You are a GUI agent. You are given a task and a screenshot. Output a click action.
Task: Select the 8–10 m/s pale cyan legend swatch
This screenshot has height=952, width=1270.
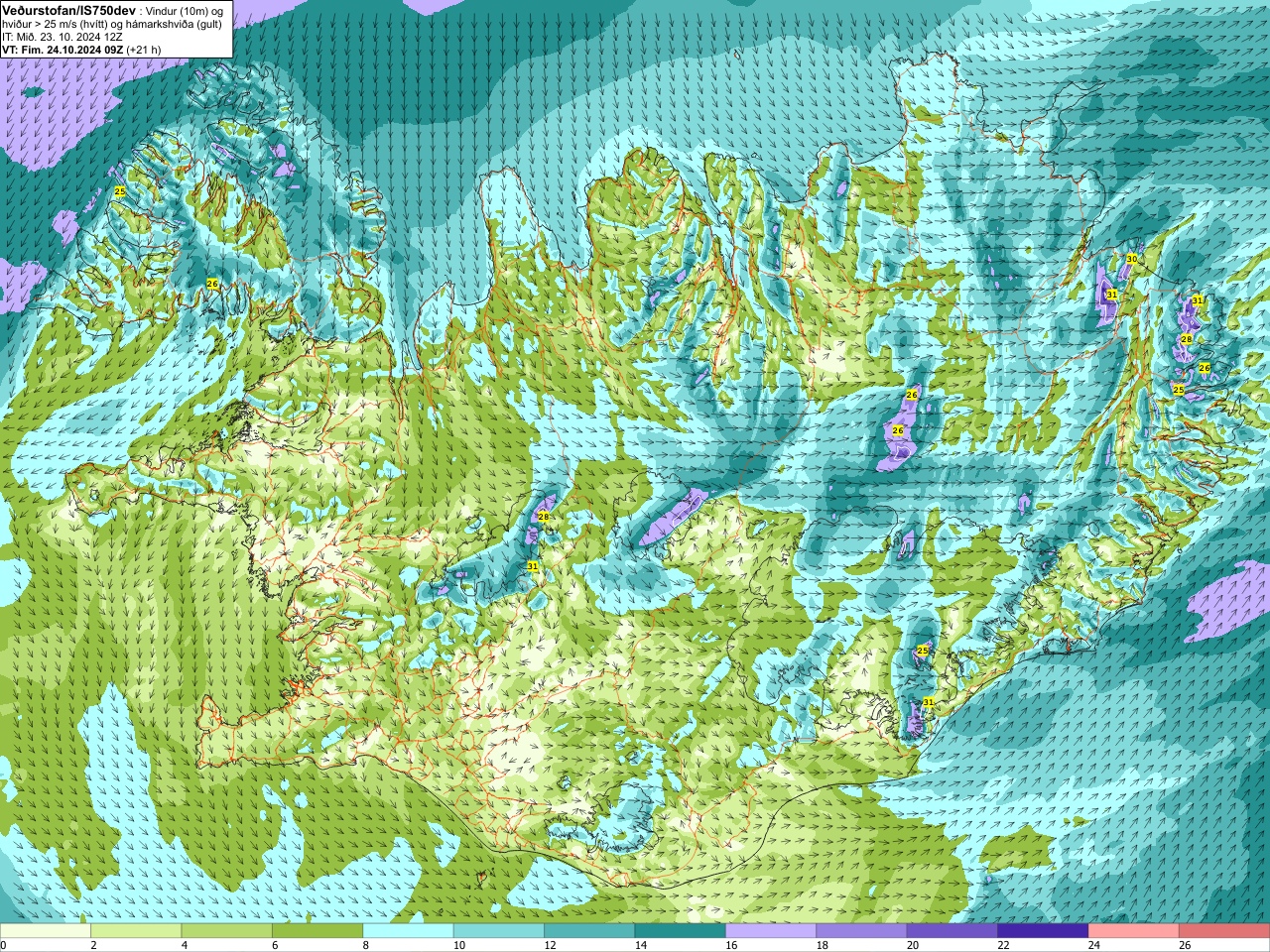point(408,931)
